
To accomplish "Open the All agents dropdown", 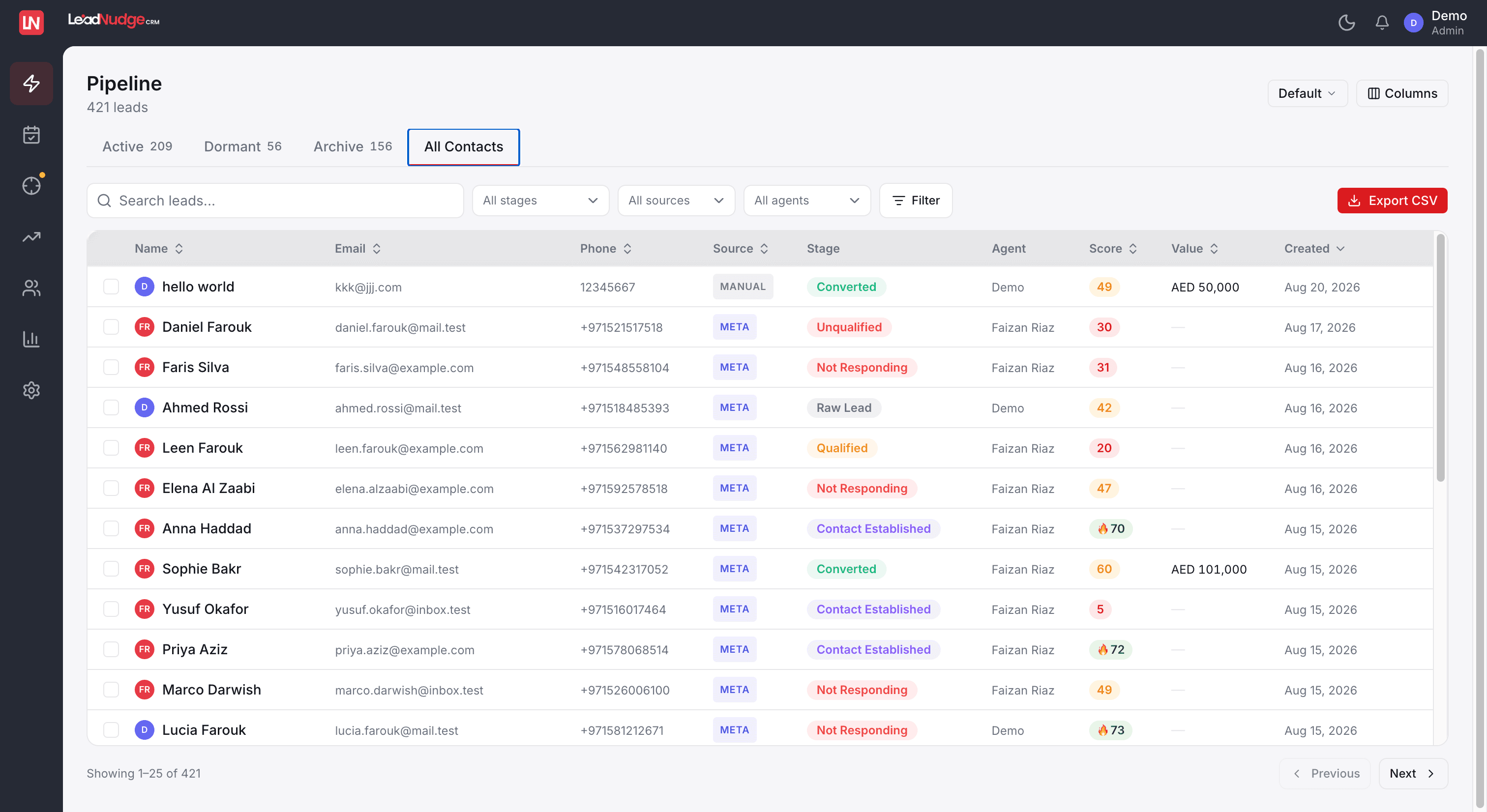I will 807,200.
